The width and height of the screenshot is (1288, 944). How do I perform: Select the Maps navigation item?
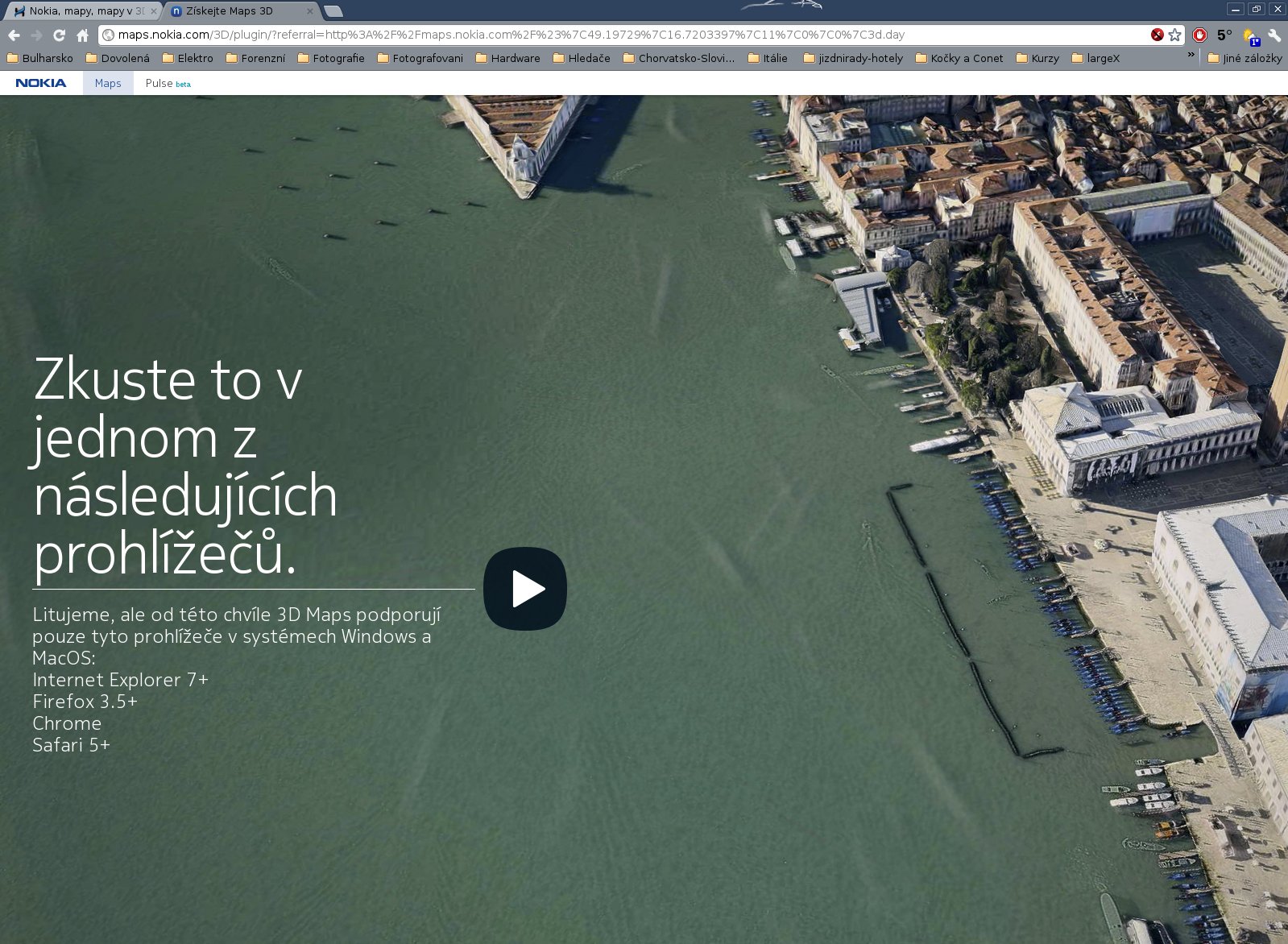pyautogui.click(x=108, y=83)
